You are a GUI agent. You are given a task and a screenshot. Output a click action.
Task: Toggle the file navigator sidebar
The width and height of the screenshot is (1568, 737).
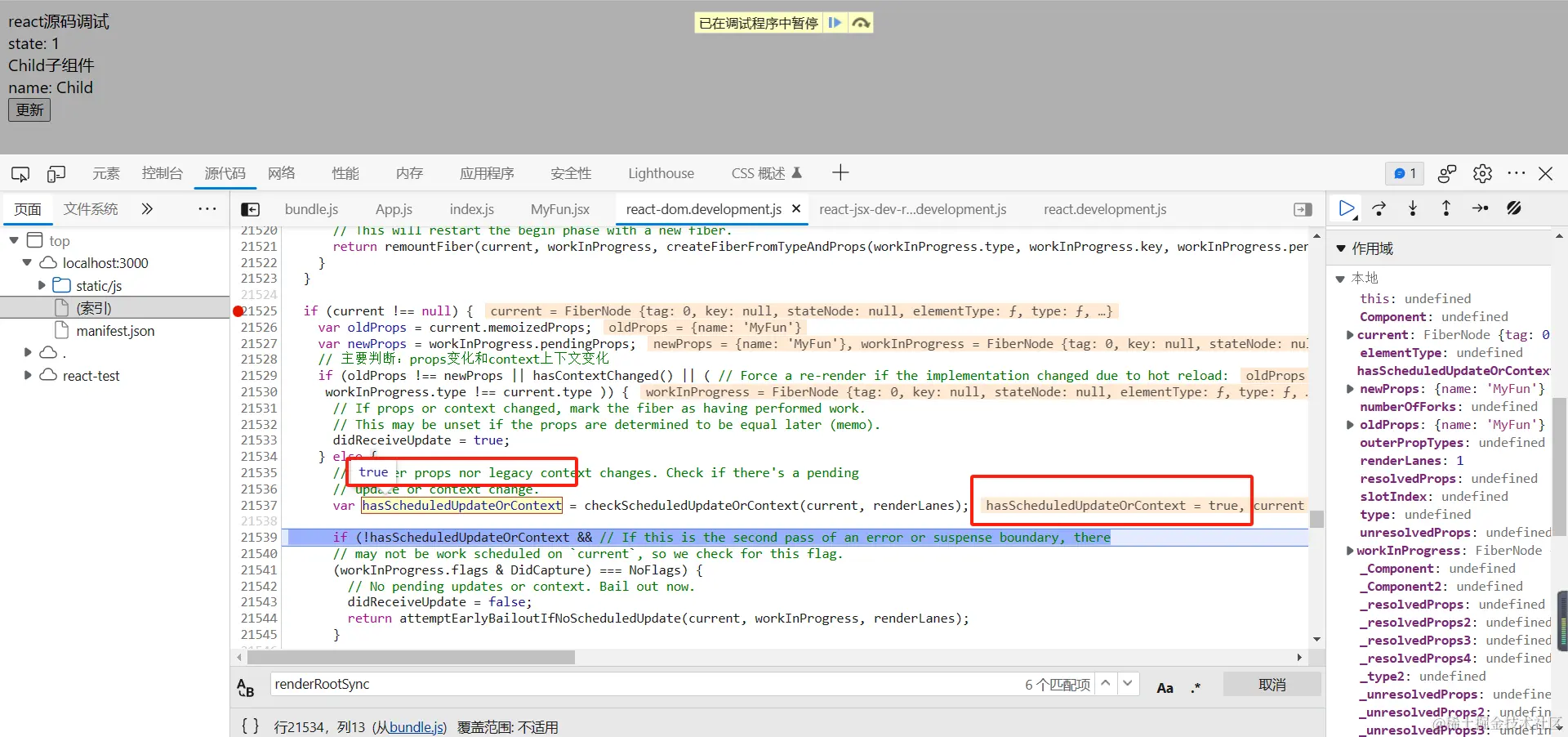[x=251, y=210]
